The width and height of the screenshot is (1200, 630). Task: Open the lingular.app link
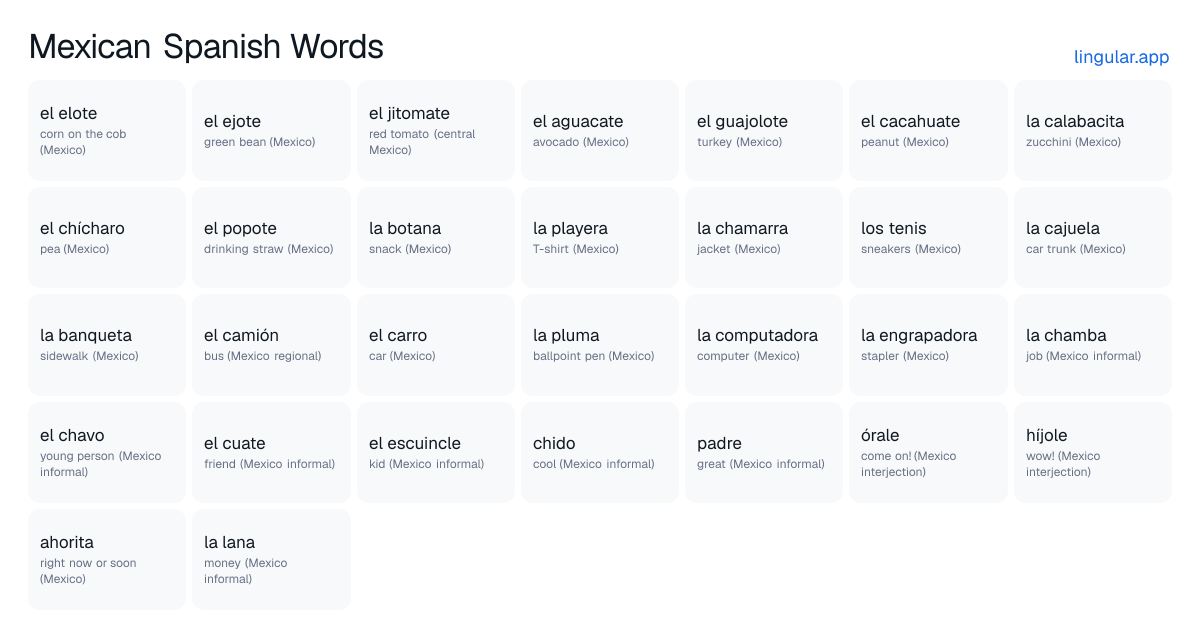pyautogui.click(x=1121, y=57)
